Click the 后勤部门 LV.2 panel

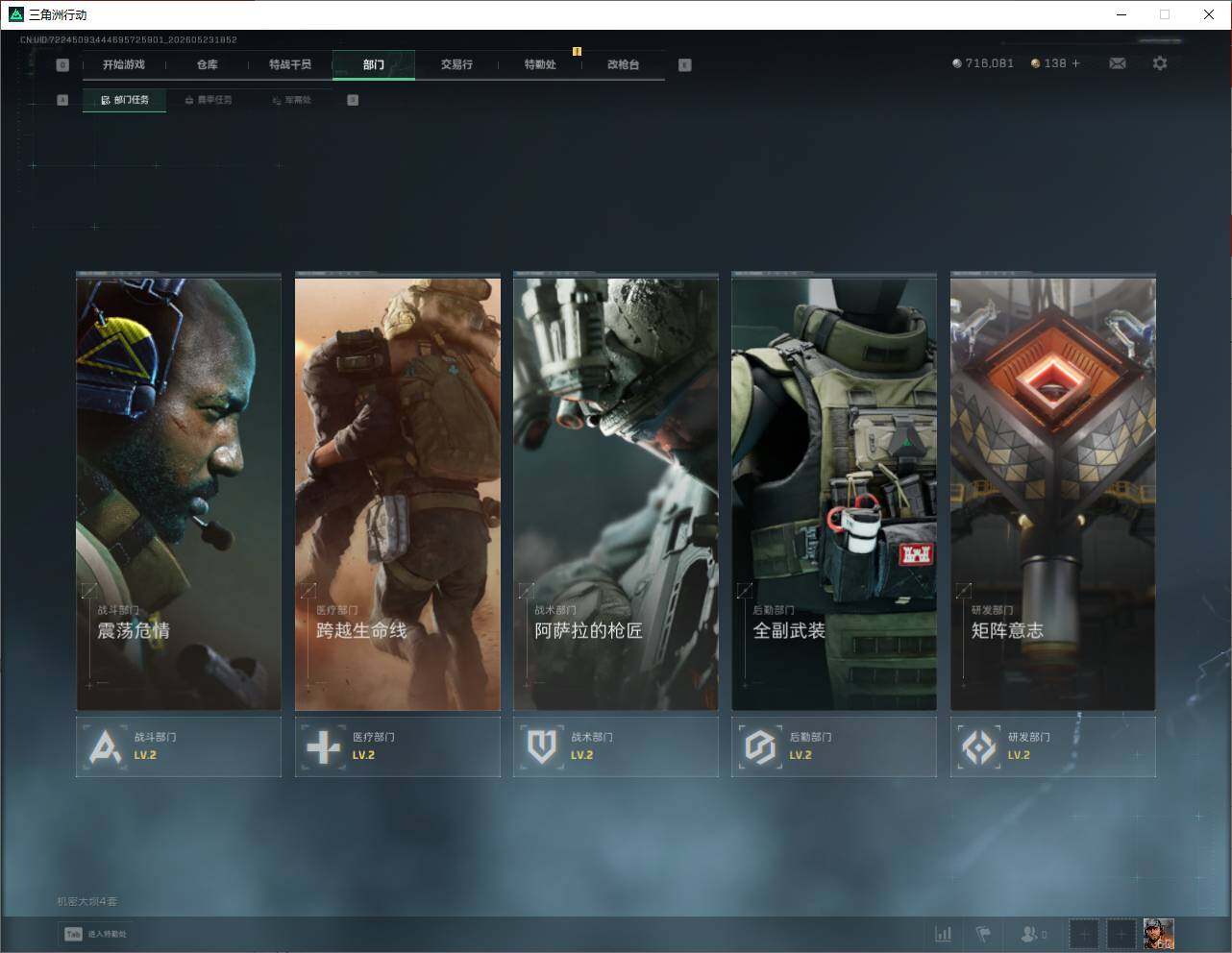(834, 746)
